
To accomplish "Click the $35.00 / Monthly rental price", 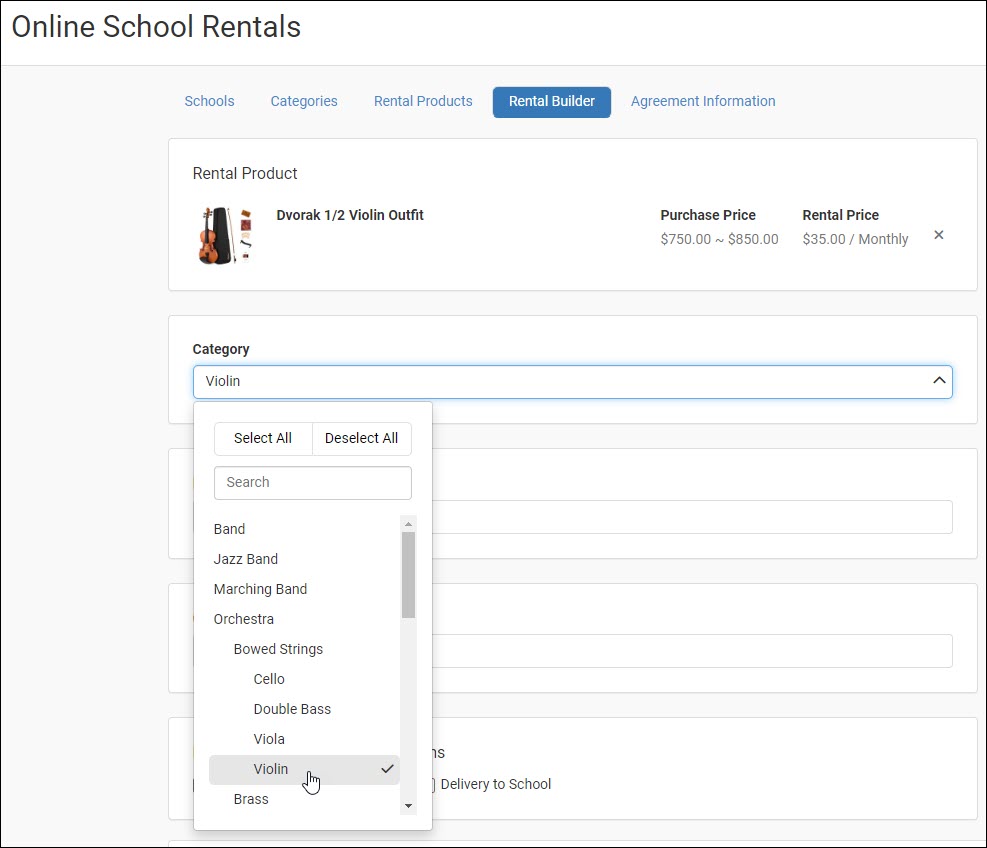I will click(855, 239).
